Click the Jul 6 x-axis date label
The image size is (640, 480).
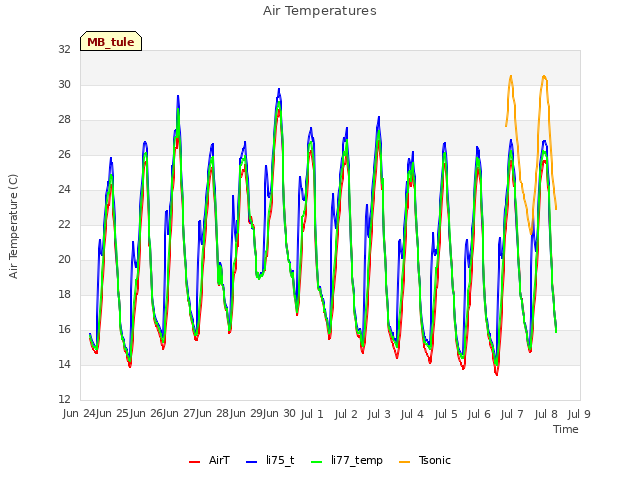(x=479, y=414)
